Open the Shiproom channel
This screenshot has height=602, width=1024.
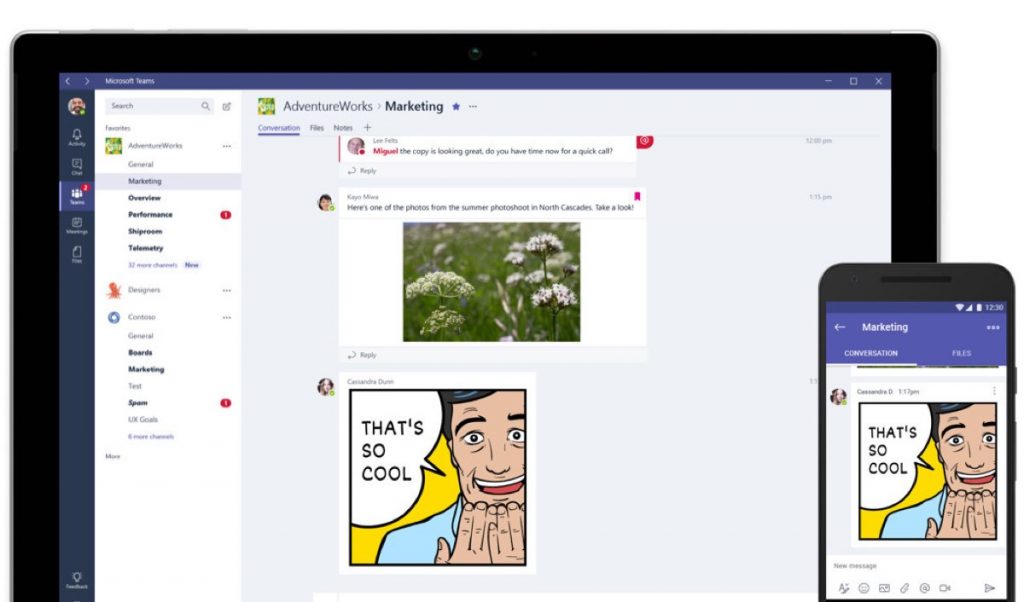click(145, 231)
